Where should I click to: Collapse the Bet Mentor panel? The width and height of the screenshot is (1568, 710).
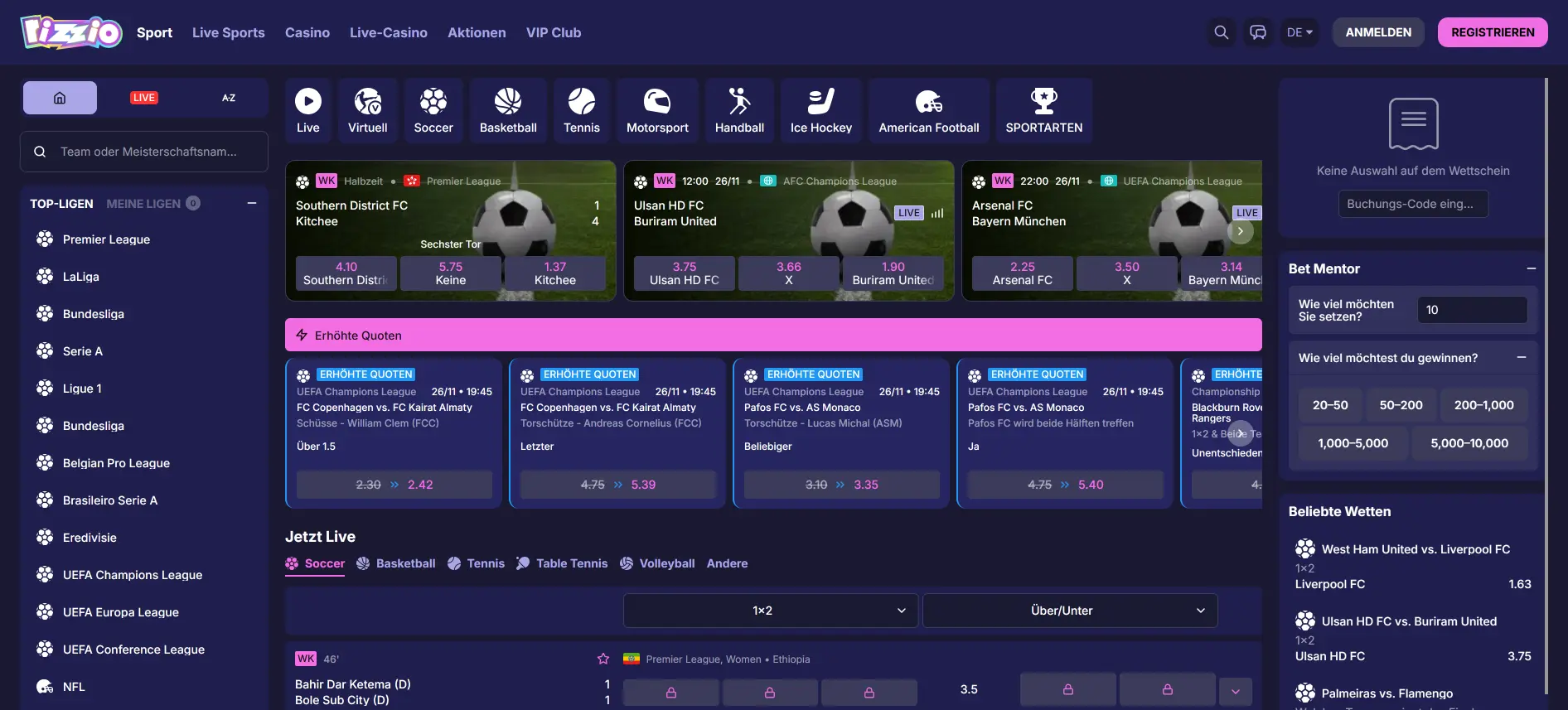[x=1531, y=268]
